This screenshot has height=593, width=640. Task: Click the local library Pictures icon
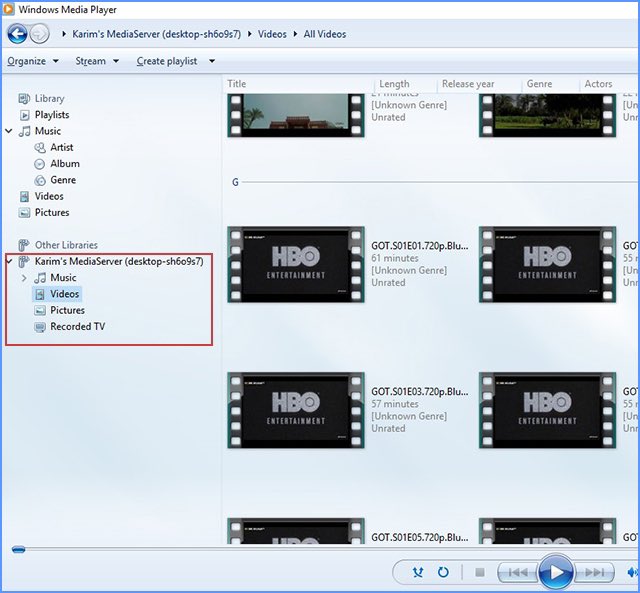pyautogui.click(x=24, y=213)
